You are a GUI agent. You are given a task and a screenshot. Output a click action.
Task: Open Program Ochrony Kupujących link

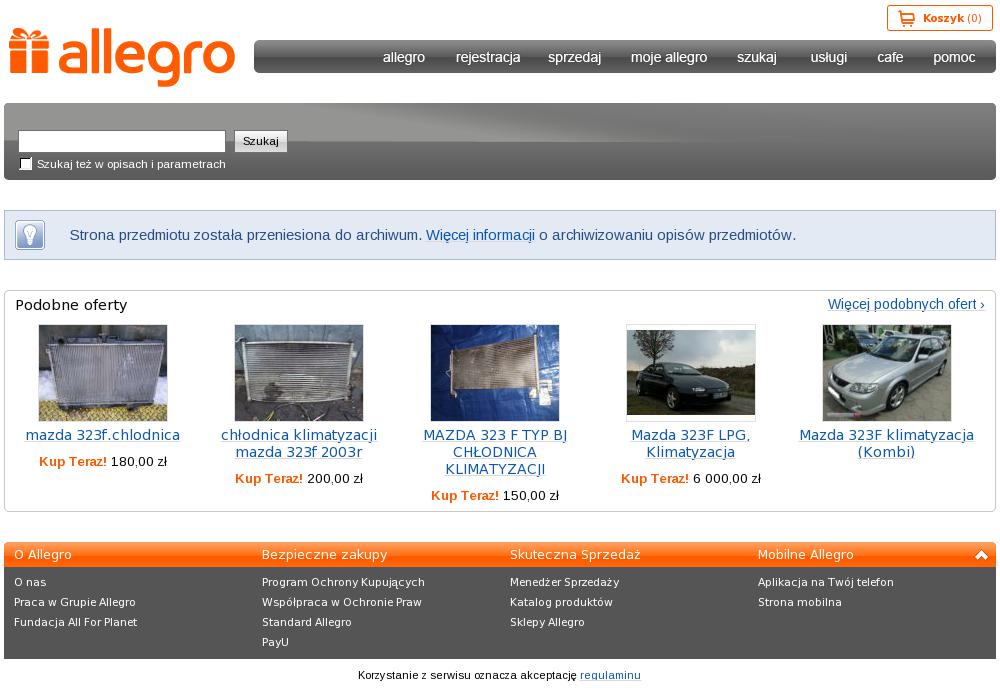pos(343,582)
